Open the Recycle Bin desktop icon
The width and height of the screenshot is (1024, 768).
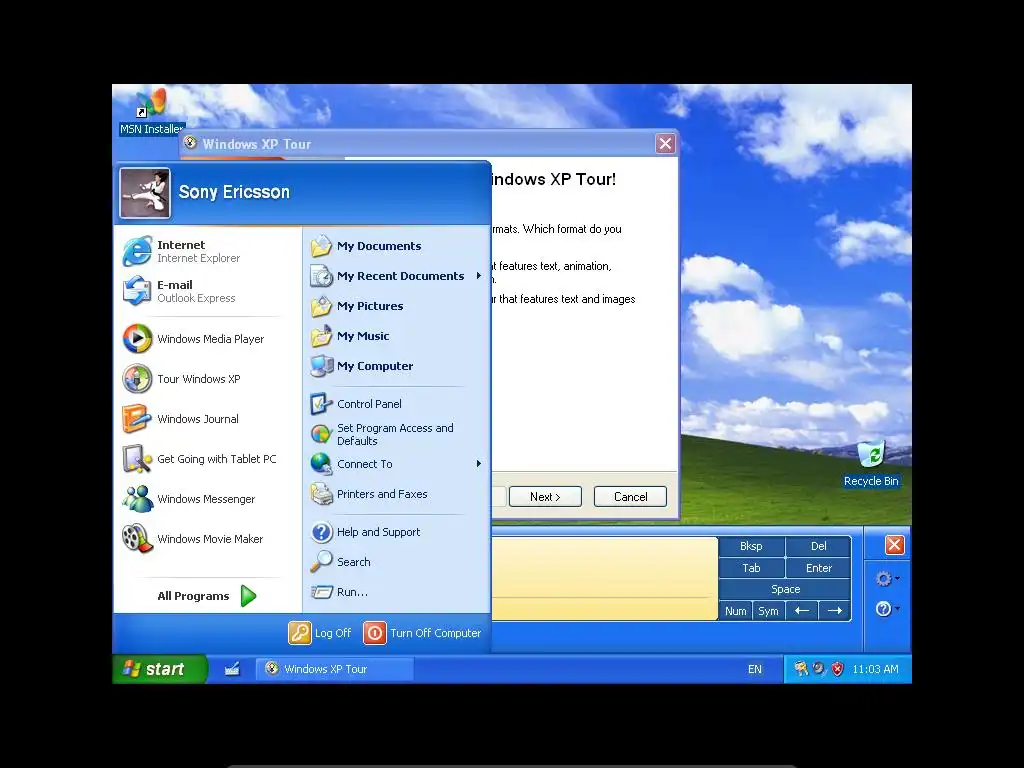(x=871, y=464)
